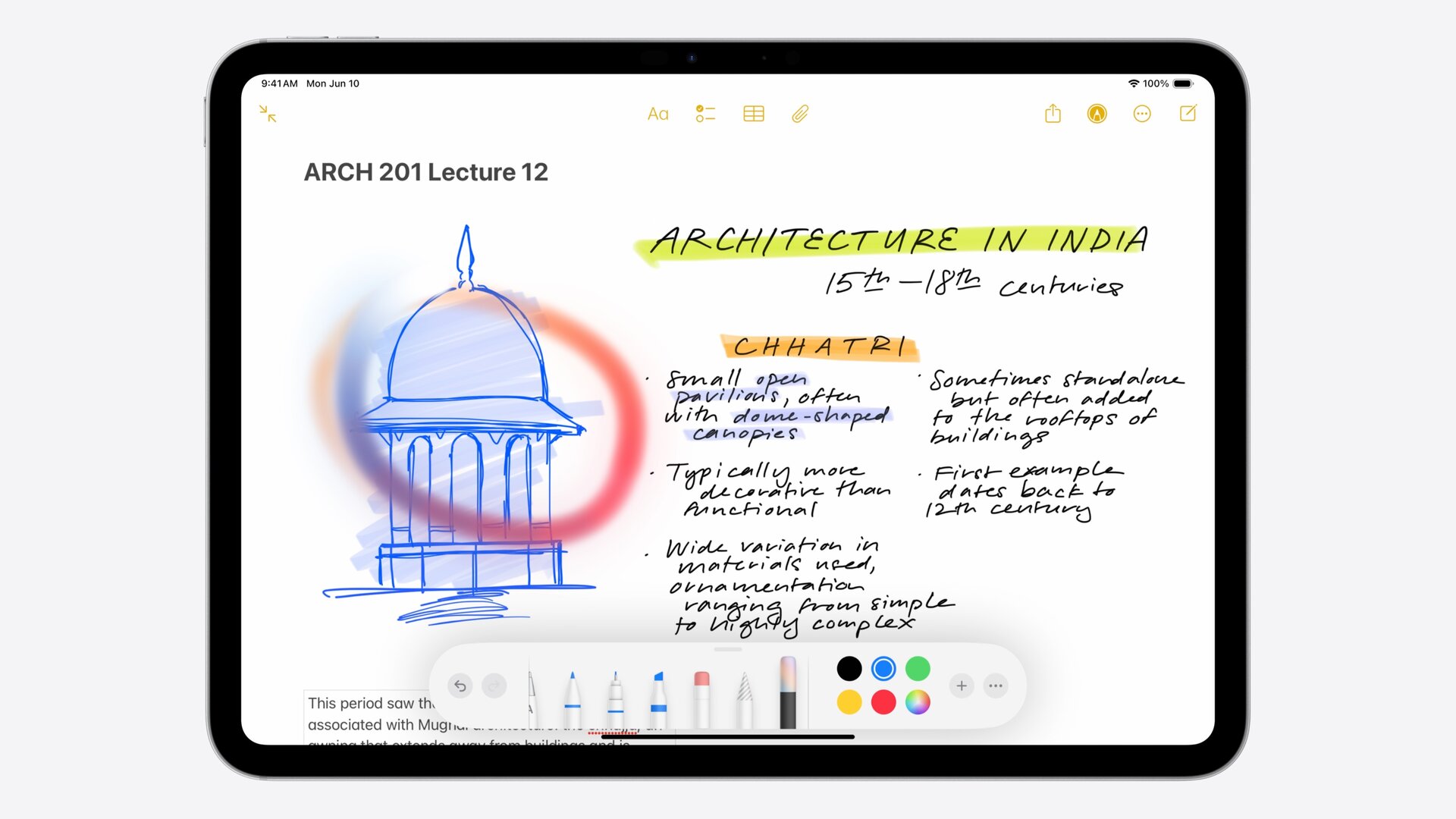Select the fine-tip monoline pen tool

pyautogui.click(x=616, y=698)
